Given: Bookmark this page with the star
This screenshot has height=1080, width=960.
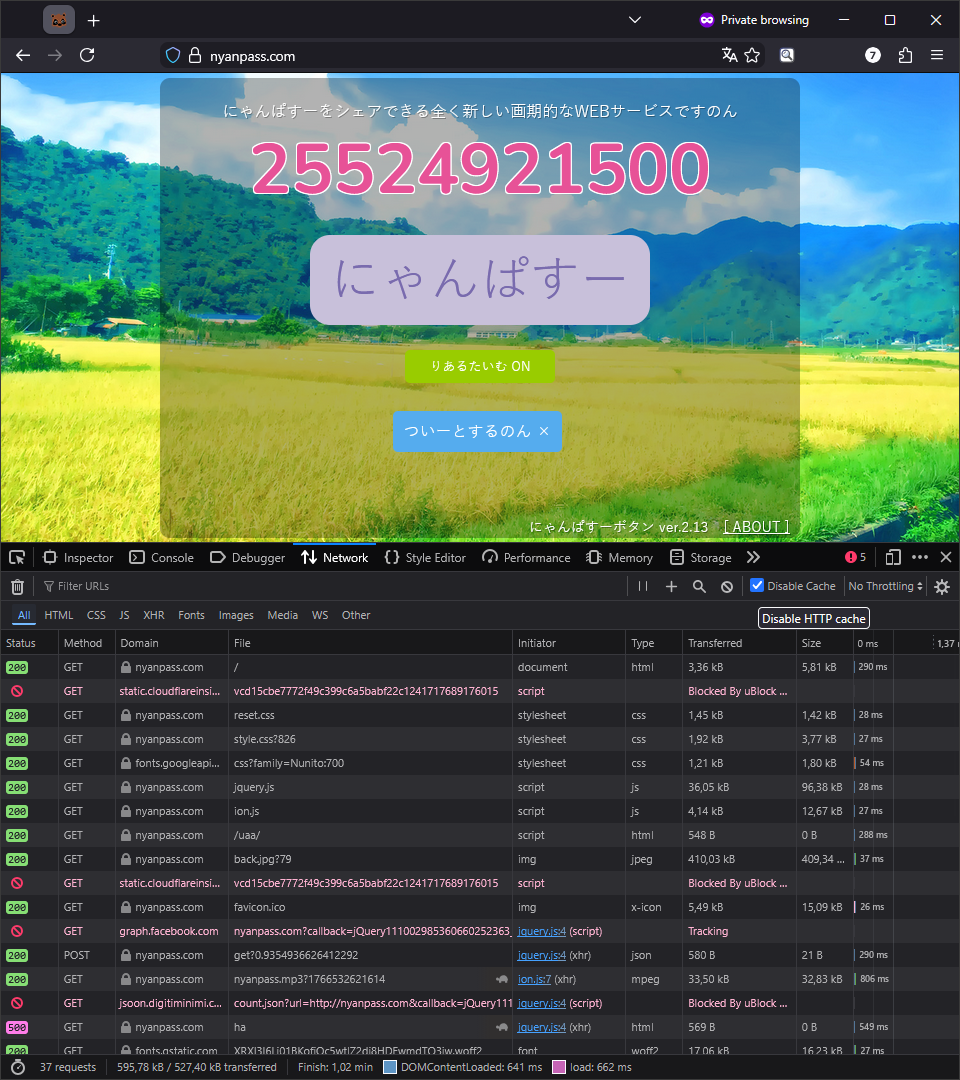Looking at the screenshot, I should 752,55.
